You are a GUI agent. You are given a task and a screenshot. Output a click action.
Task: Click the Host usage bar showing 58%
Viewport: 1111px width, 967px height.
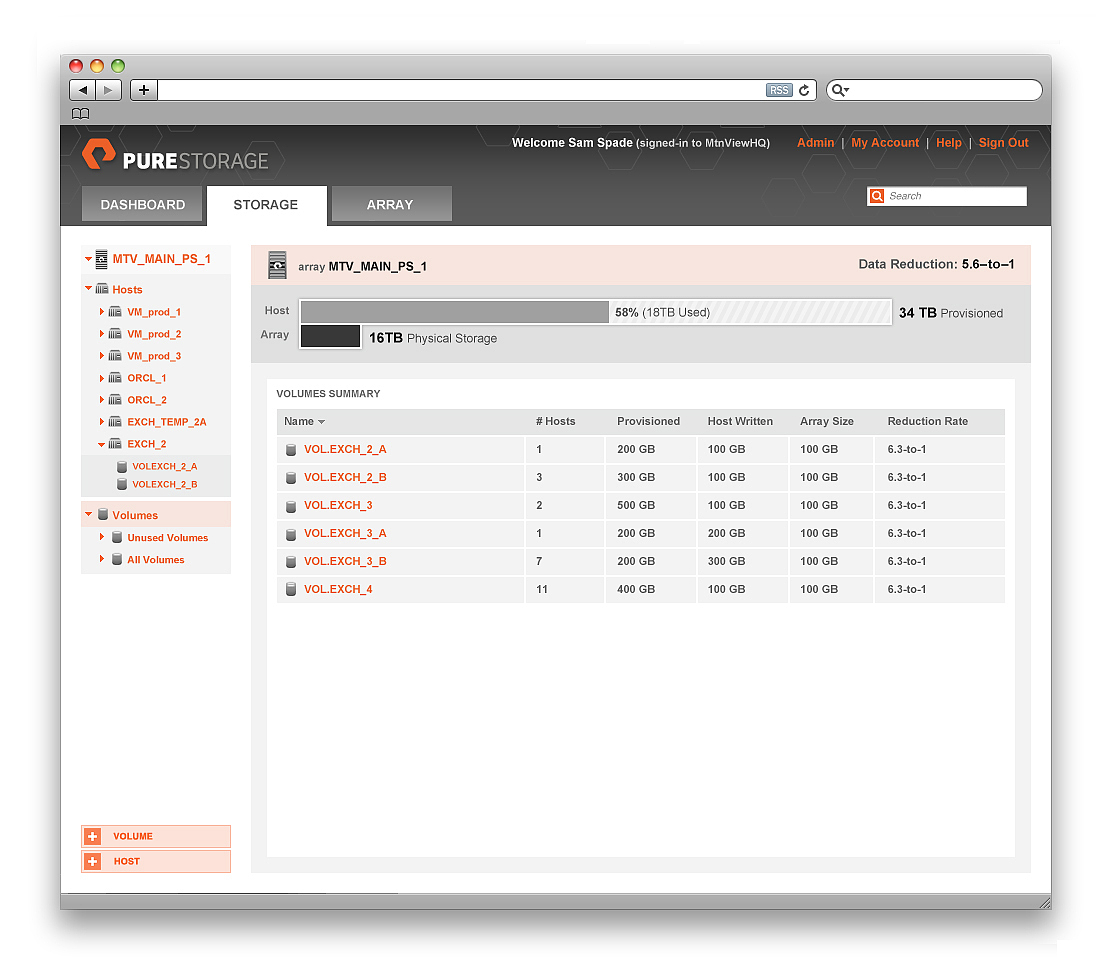pyautogui.click(x=455, y=311)
